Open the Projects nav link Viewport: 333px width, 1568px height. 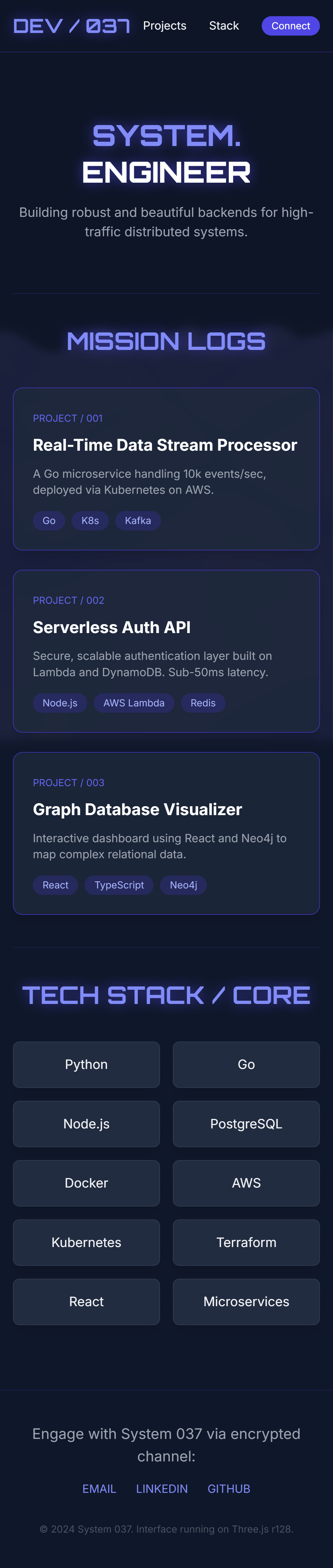coord(165,26)
